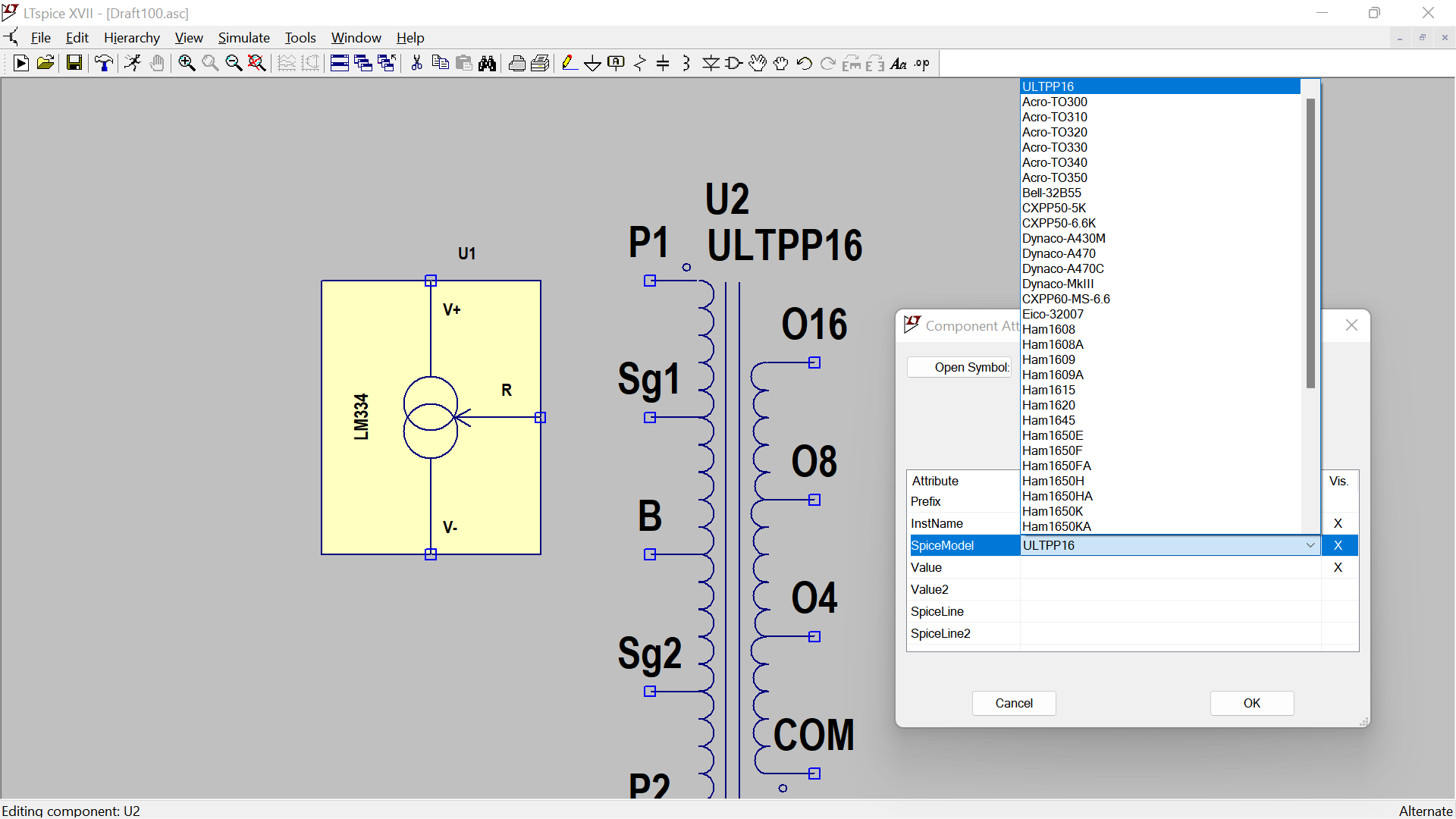The width and height of the screenshot is (1456, 819).
Task: Choose Eico-32007 from the model list
Action: pos(1160,314)
